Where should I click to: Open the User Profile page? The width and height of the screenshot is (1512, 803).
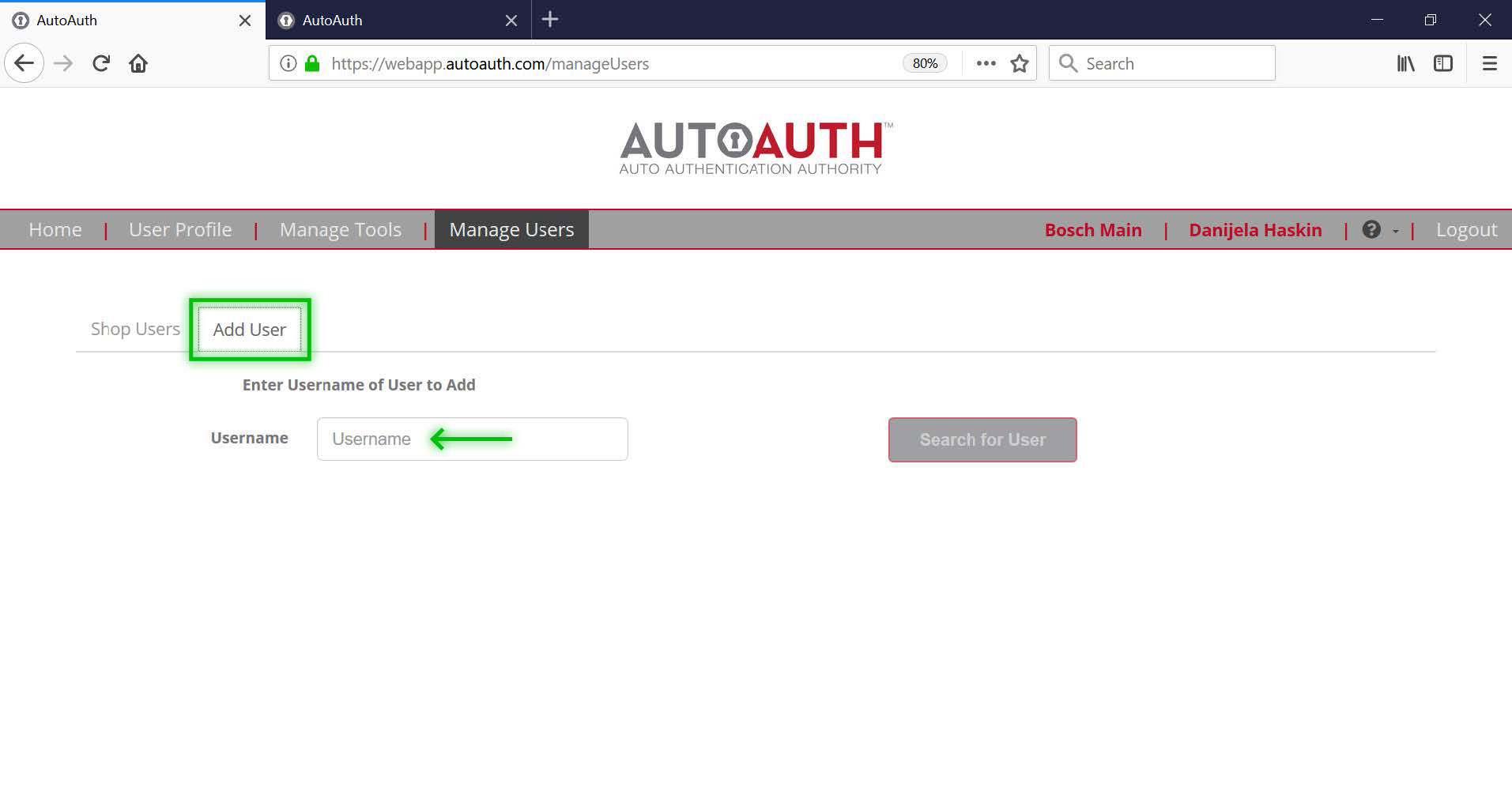coord(180,230)
